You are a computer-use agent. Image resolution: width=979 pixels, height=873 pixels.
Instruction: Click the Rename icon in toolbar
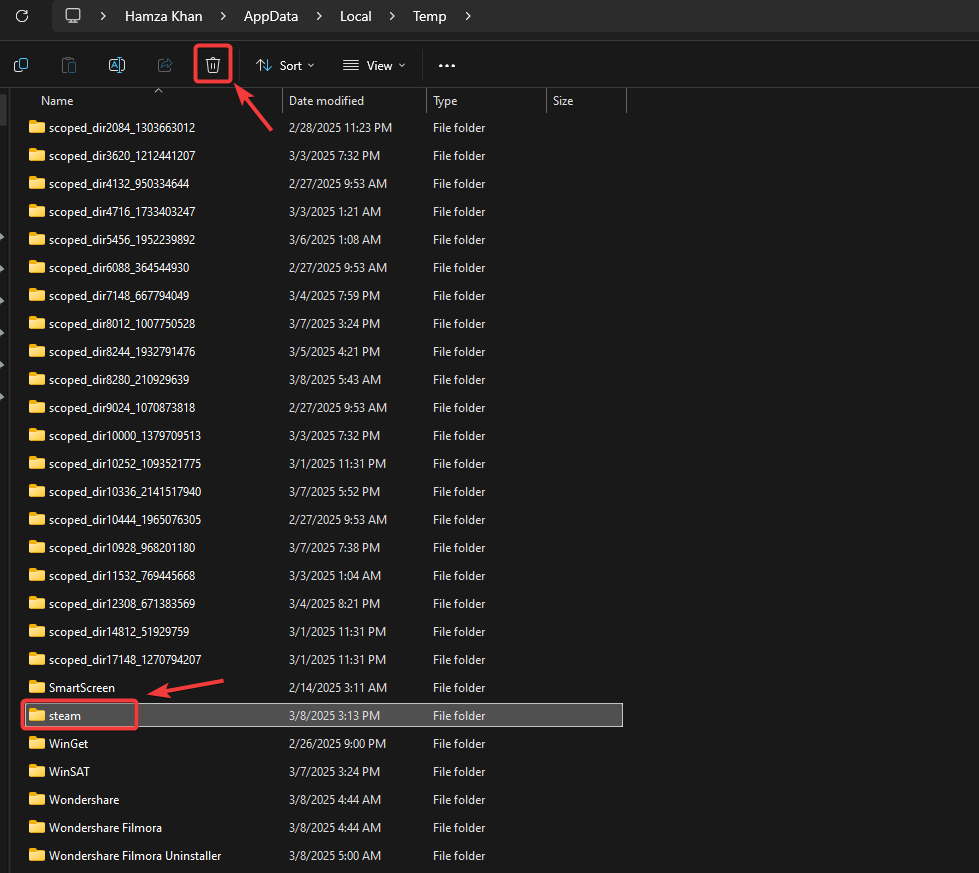pos(117,65)
